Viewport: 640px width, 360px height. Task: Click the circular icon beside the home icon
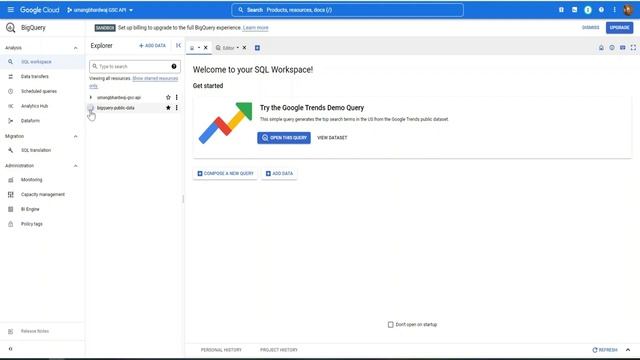[612, 48]
